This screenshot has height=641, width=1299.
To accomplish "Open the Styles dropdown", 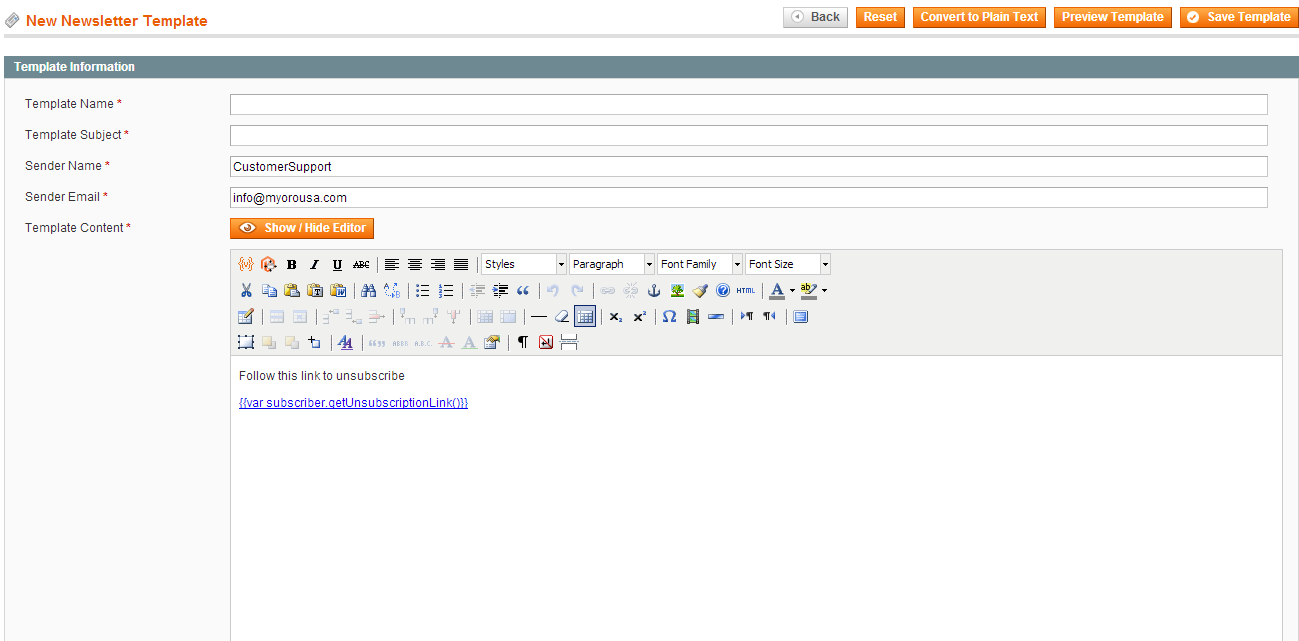I will (x=524, y=265).
